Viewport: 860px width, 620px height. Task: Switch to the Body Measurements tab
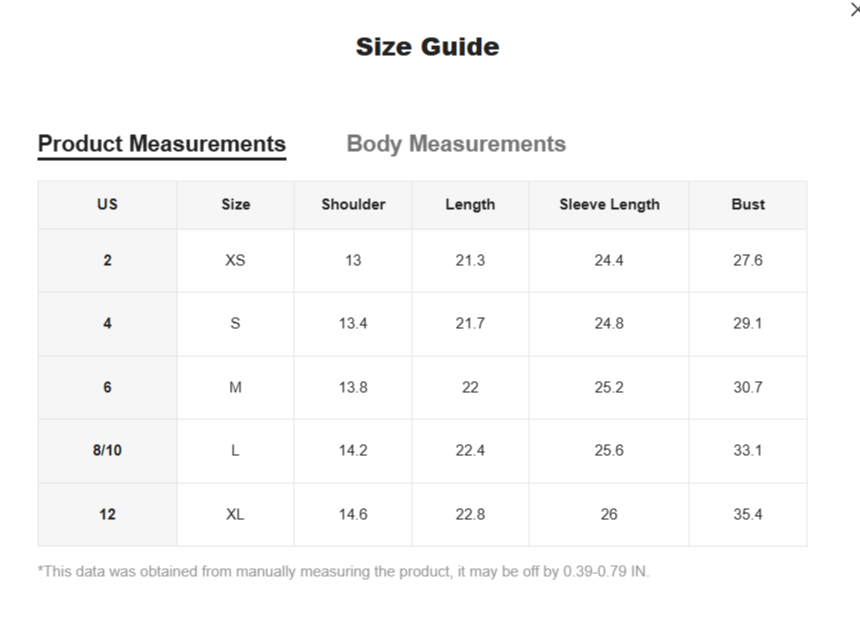click(x=456, y=144)
